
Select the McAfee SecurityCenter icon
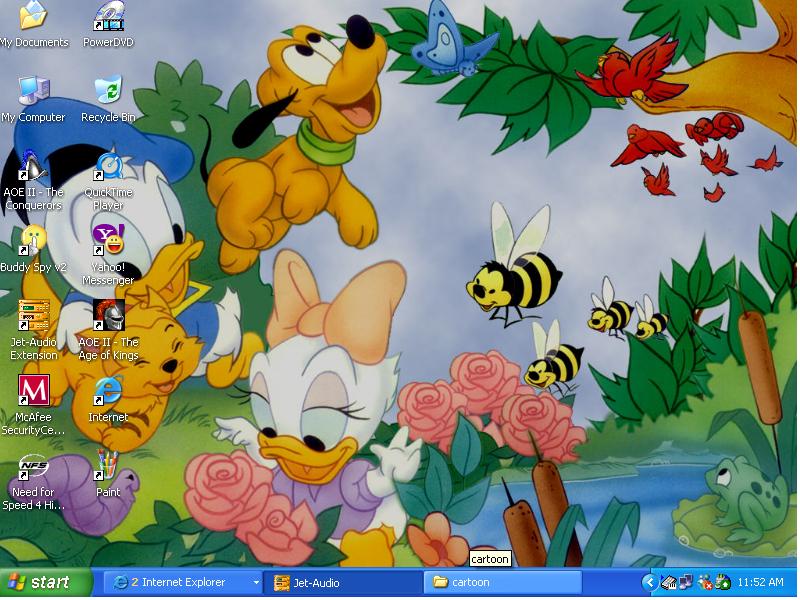[x=34, y=406]
